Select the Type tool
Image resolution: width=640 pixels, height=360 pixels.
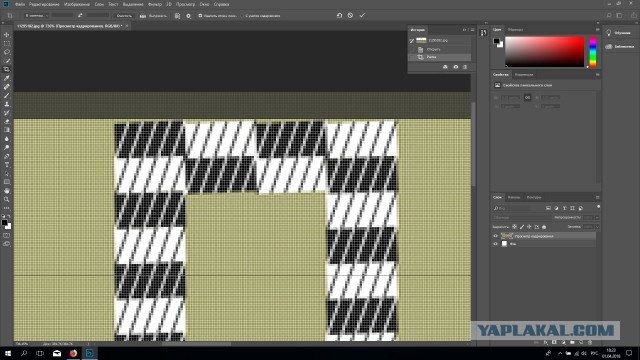pyautogui.click(x=7, y=165)
